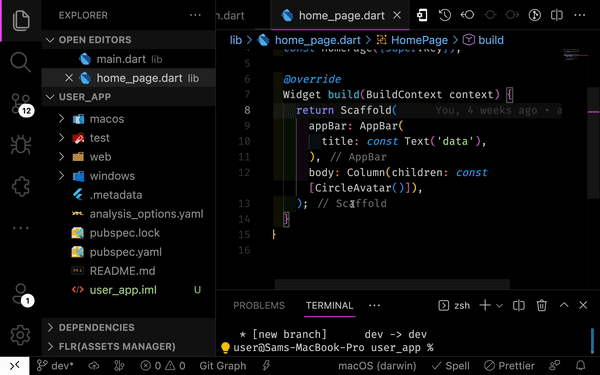The image size is (600, 375).
Task: Switch to the home_page.dart editor tab
Action: point(340,15)
